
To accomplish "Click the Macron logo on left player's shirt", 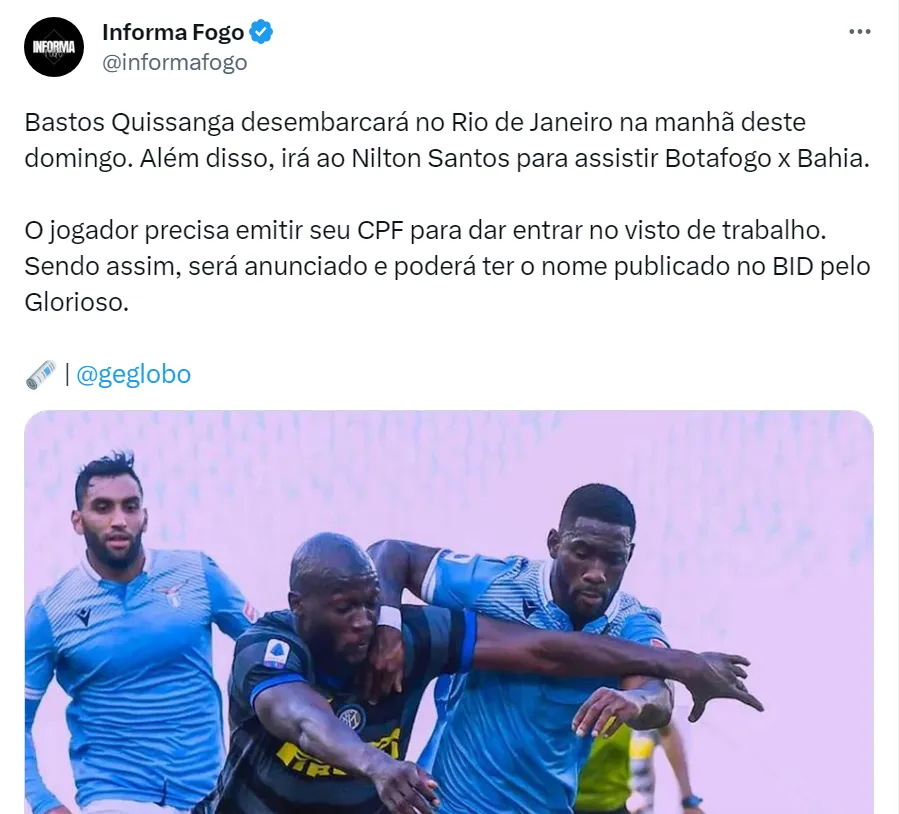I will pos(85,617).
